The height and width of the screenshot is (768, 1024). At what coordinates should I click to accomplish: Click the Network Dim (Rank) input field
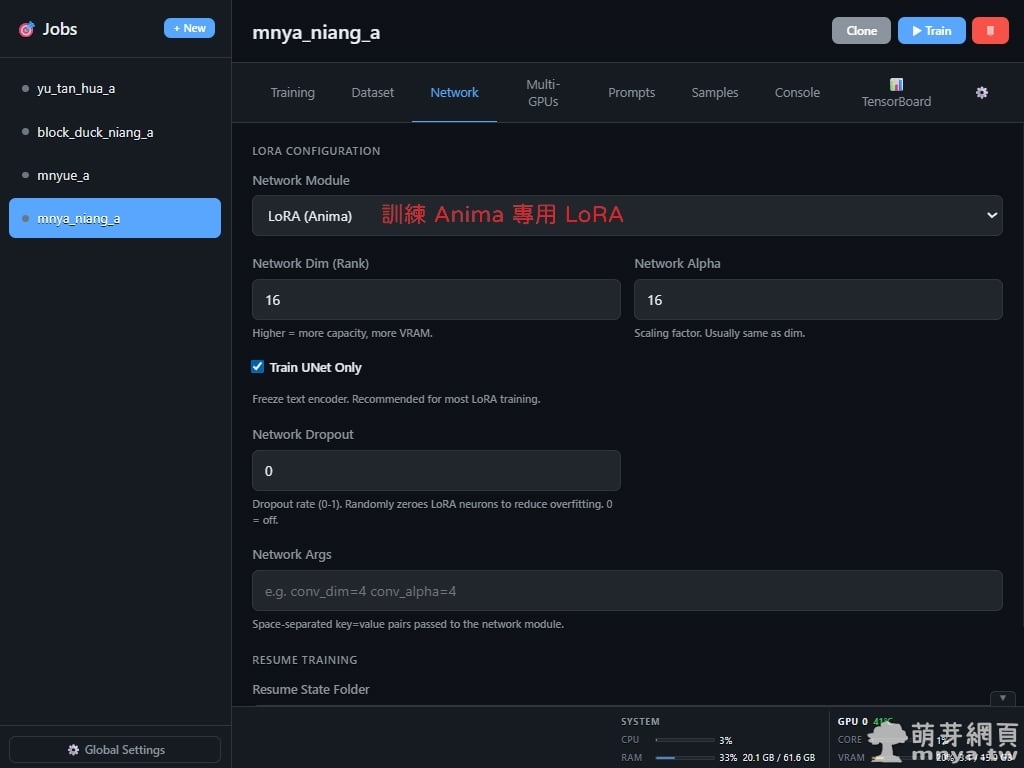click(436, 300)
